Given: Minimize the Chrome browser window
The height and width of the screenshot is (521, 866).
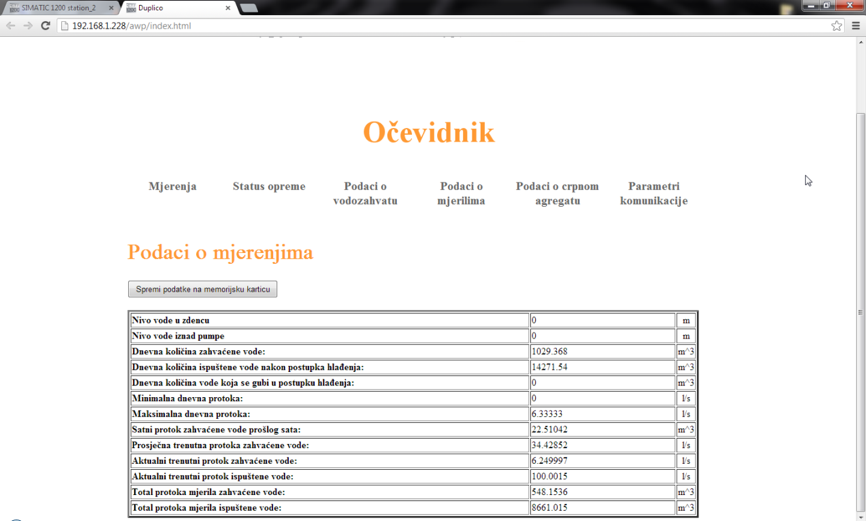Looking at the screenshot, I should 811,6.
